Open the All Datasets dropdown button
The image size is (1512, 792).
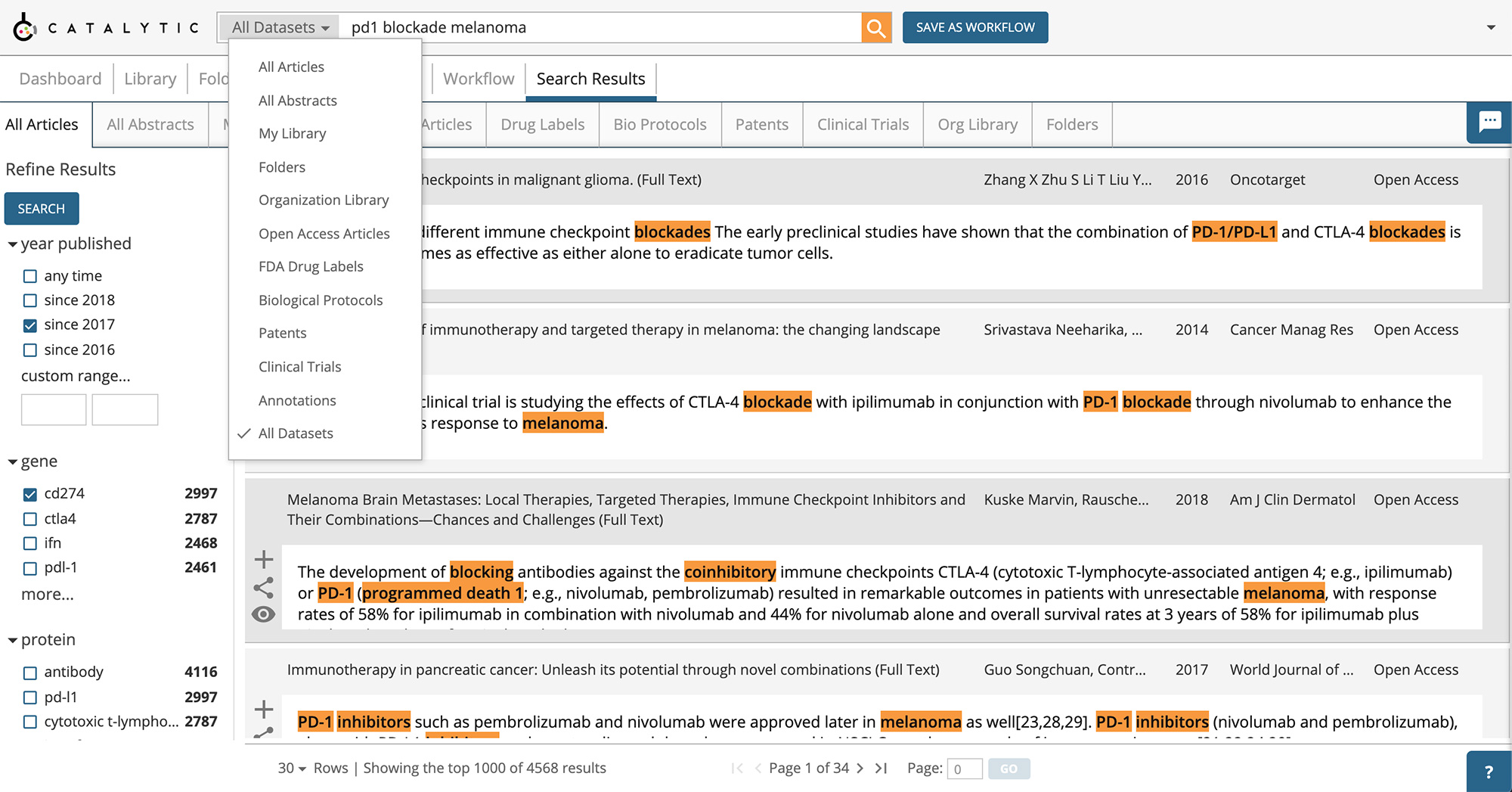pyautogui.click(x=280, y=28)
